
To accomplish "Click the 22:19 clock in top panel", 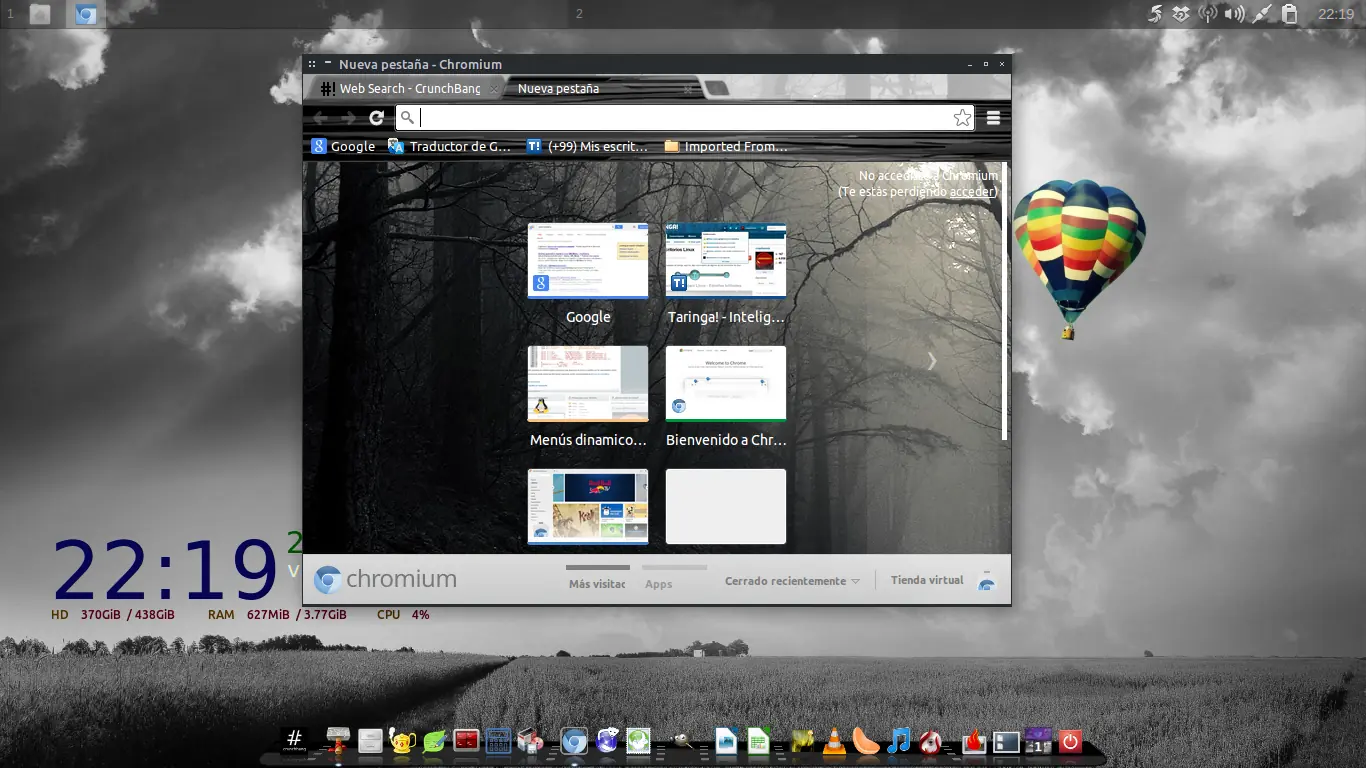I will 1335,14.
